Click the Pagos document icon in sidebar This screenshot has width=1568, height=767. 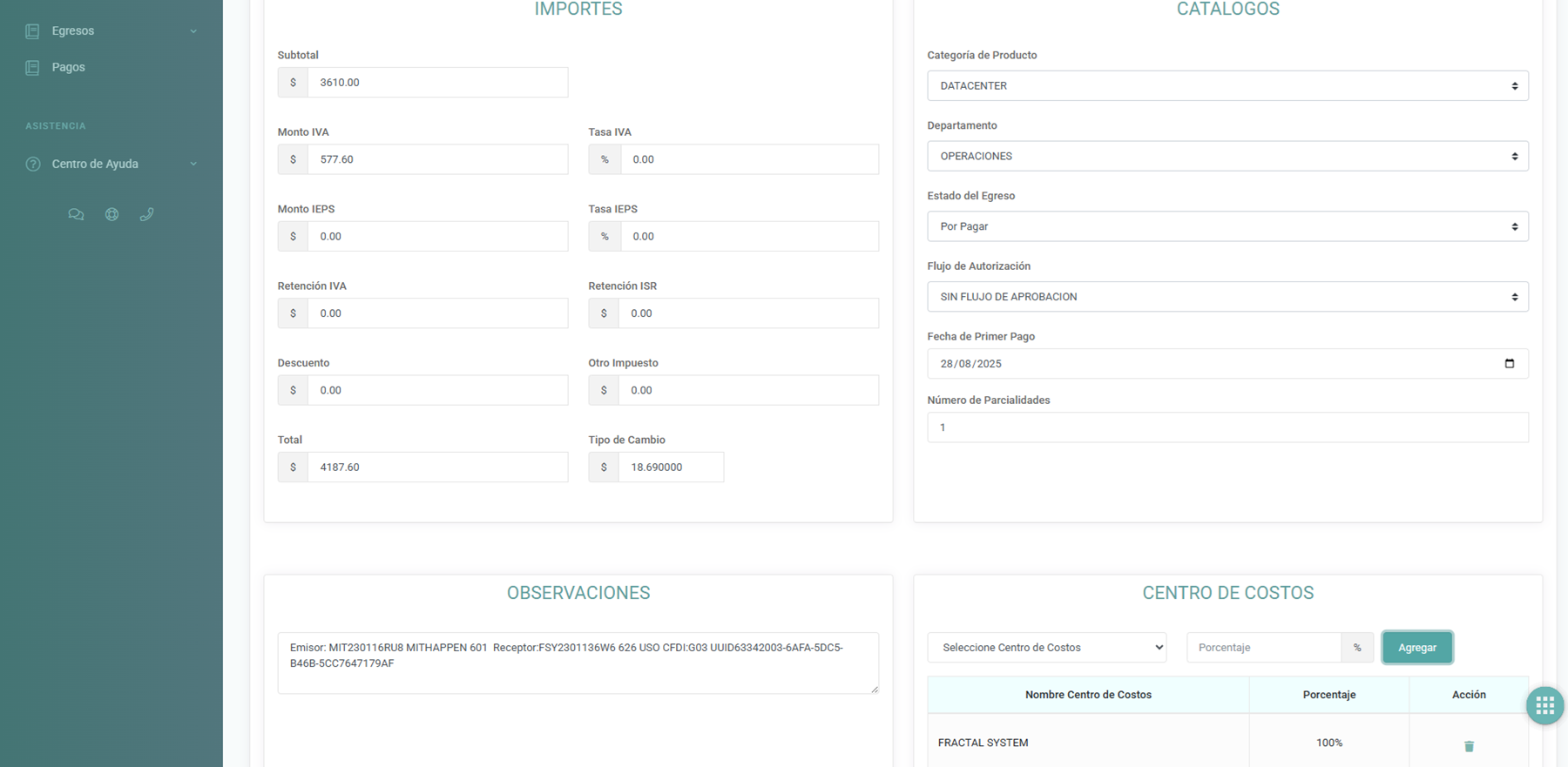[32, 67]
